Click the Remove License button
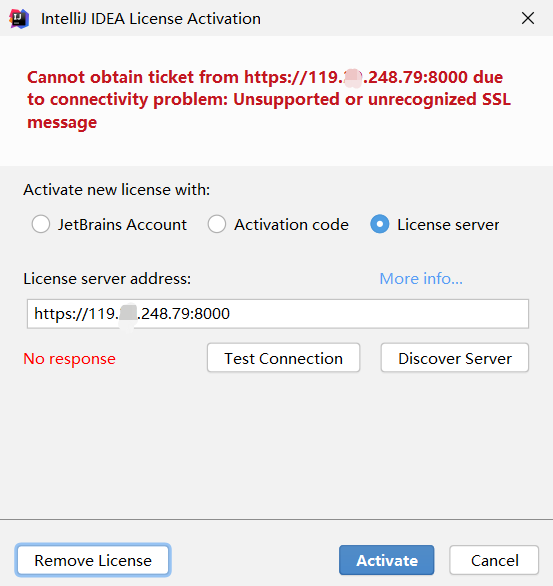Image resolution: width=553 pixels, height=586 pixels. 93,560
